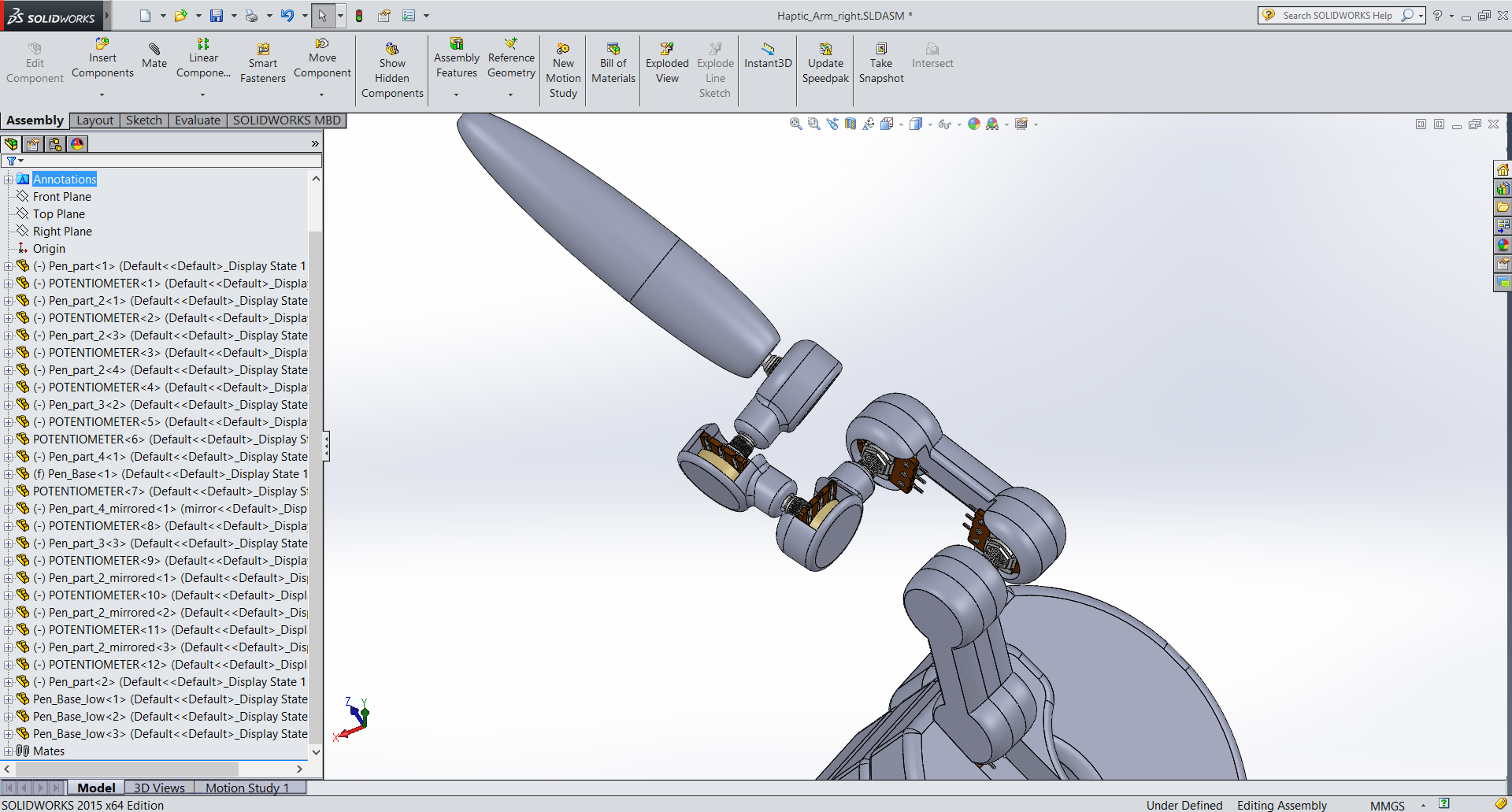Switch to the Layout tab
Image resolution: width=1512 pixels, height=812 pixels.
pyautogui.click(x=94, y=121)
